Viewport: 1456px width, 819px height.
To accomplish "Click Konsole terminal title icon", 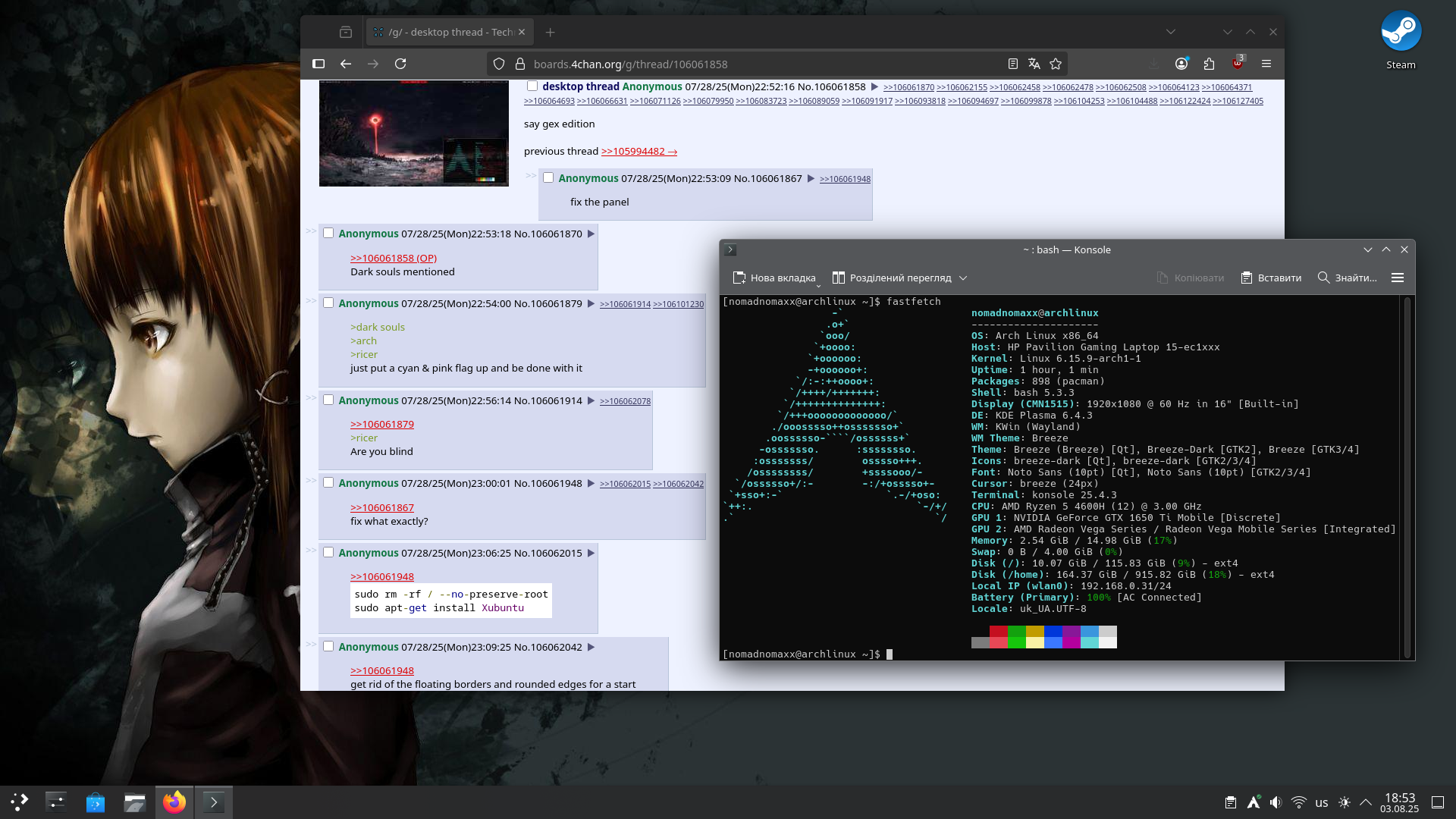I will pos(730,249).
